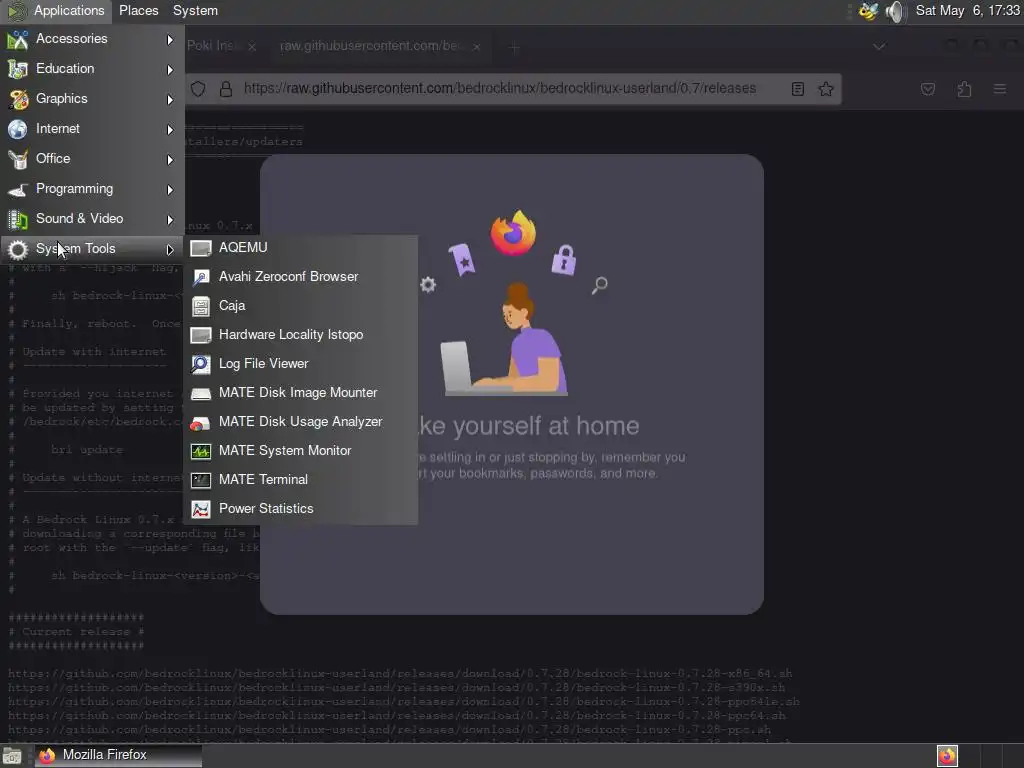The image size is (1024, 768).
Task: Click the Hardware Locality lstopo icon
Action: 200,335
